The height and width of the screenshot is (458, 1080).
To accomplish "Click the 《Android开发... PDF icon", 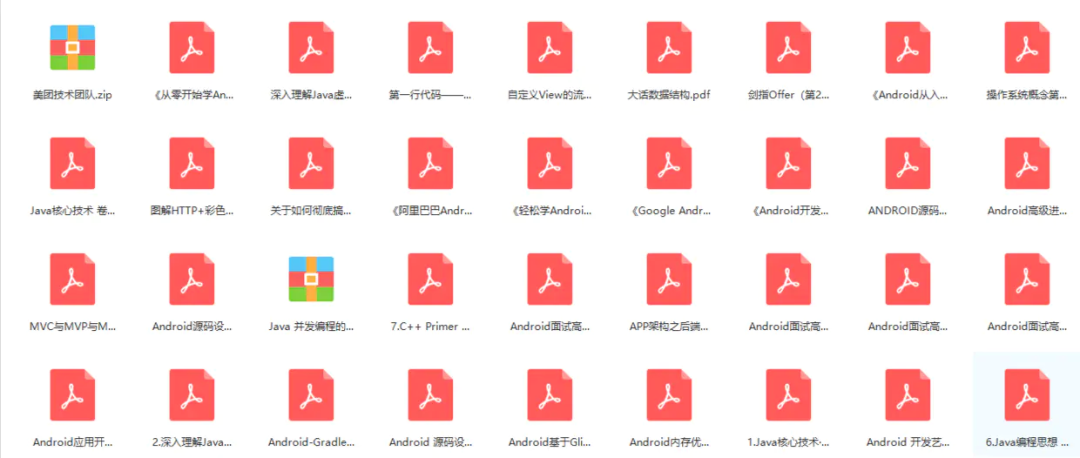I will [x=789, y=163].
